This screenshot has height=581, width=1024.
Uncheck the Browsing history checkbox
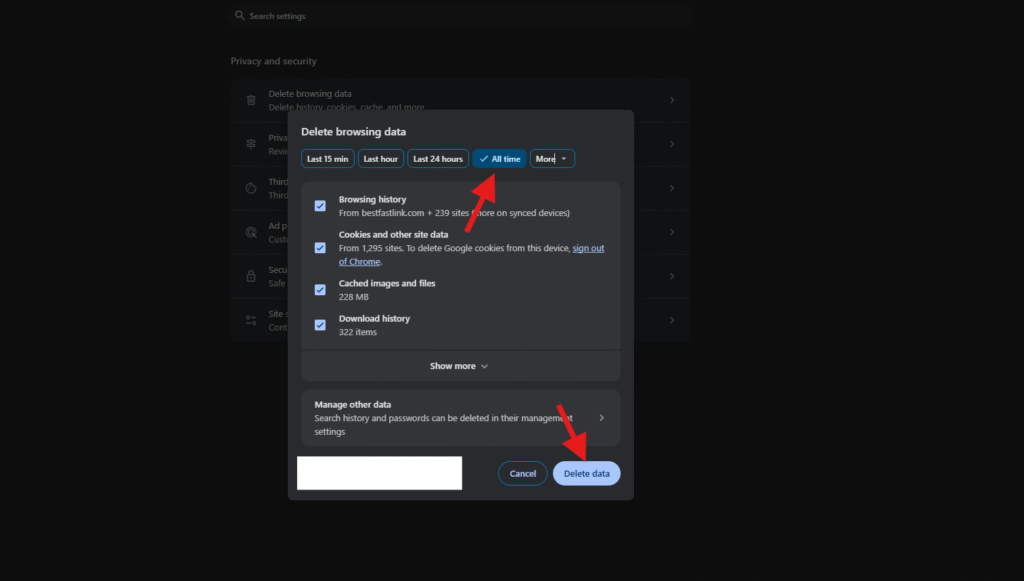pyautogui.click(x=320, y=206)
